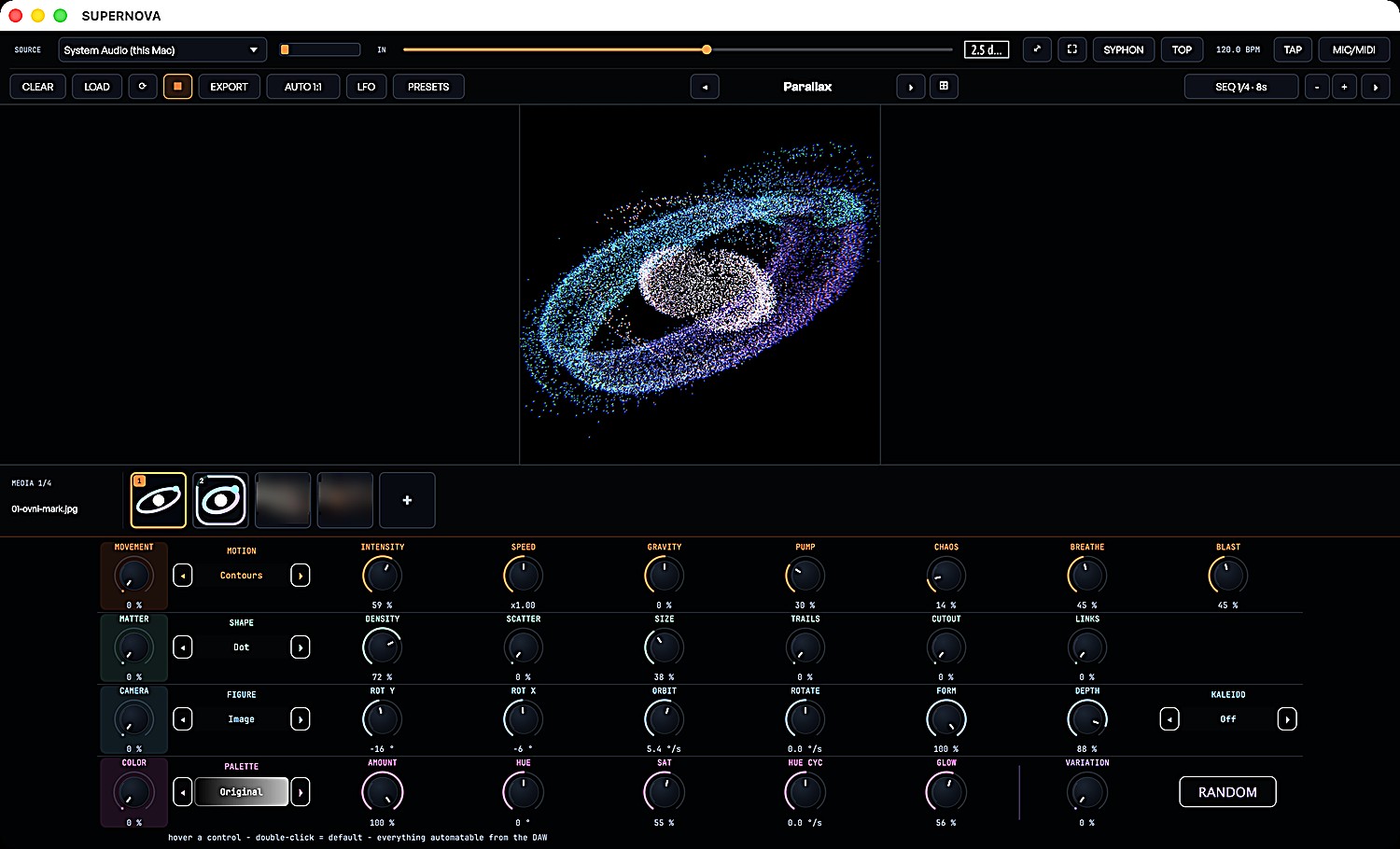
Task: Select previous Kaleido mode before Off
Action: tap(1169, 719)
